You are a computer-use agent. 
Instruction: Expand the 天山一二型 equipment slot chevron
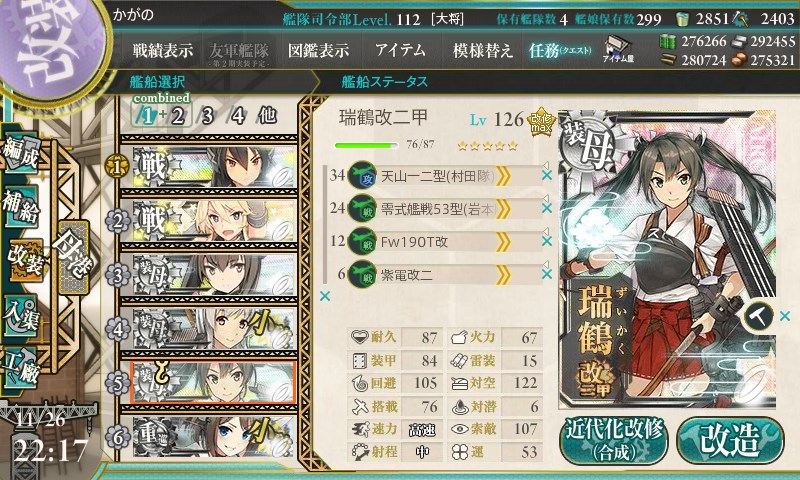503,176
